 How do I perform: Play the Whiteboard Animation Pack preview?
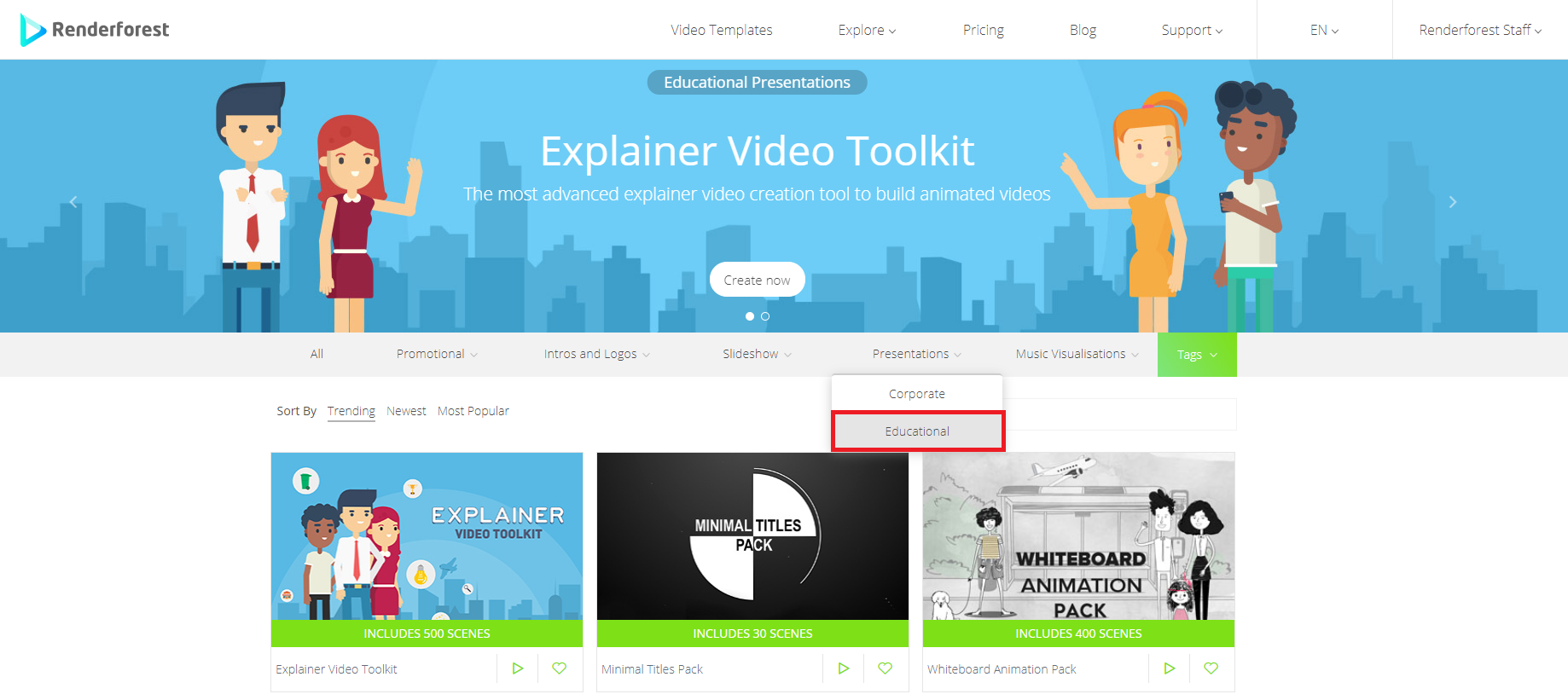click(x=1170, y=668)
